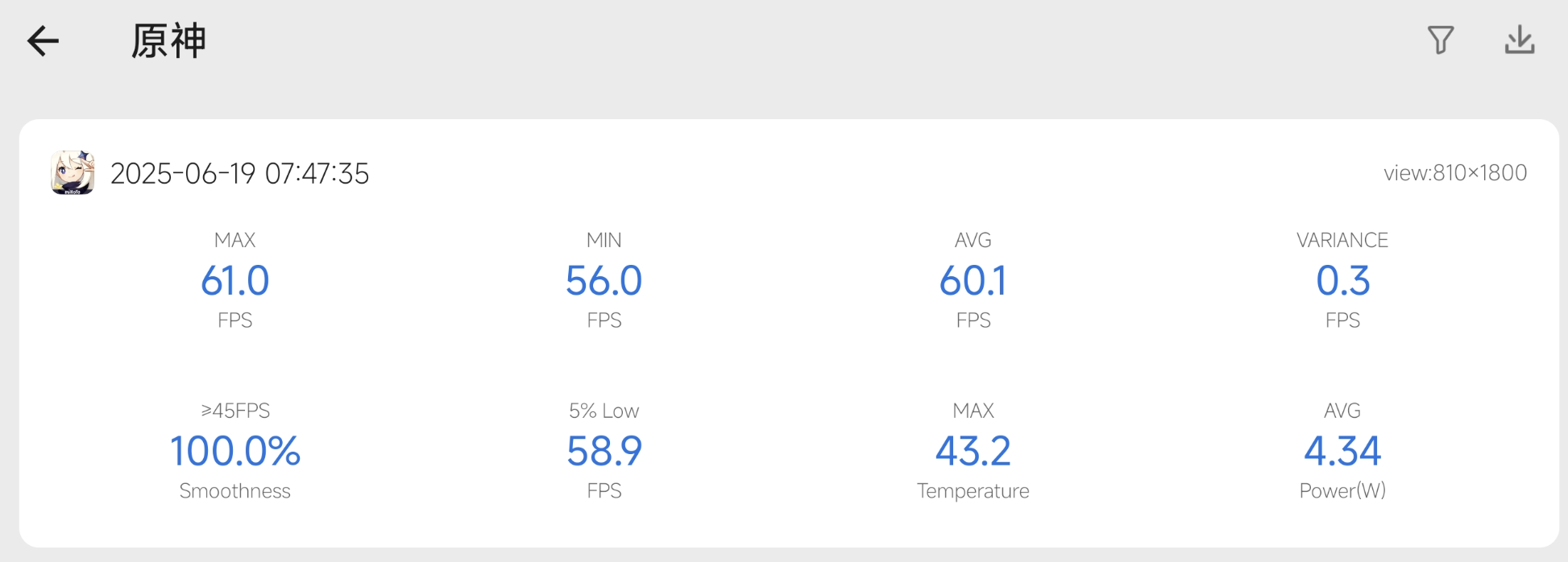
Task: Click the VARIANCE heading label
Action: click(x=1342, y=240)
